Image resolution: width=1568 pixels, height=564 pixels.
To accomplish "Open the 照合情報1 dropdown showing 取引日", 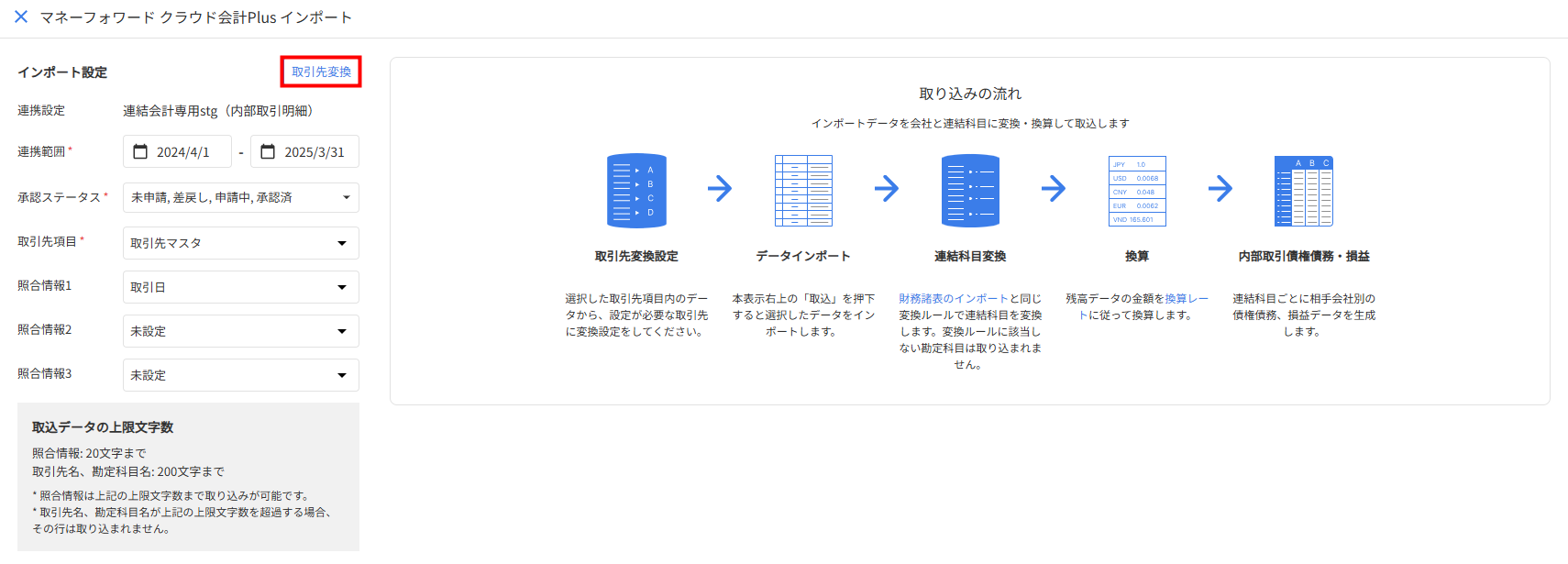I will pyautogui.click(x=241, y=287).
